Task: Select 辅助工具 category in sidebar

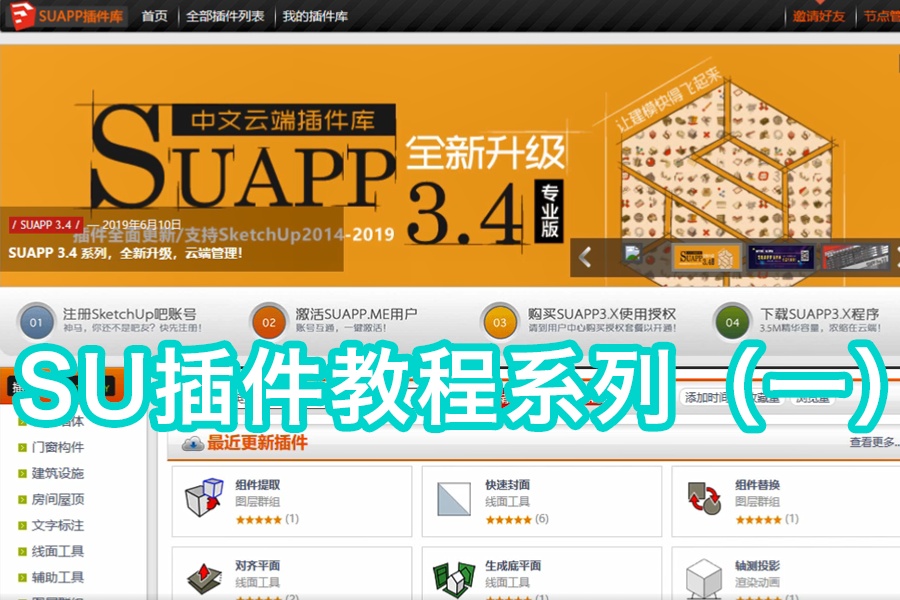Action: (x=58, y=577)
